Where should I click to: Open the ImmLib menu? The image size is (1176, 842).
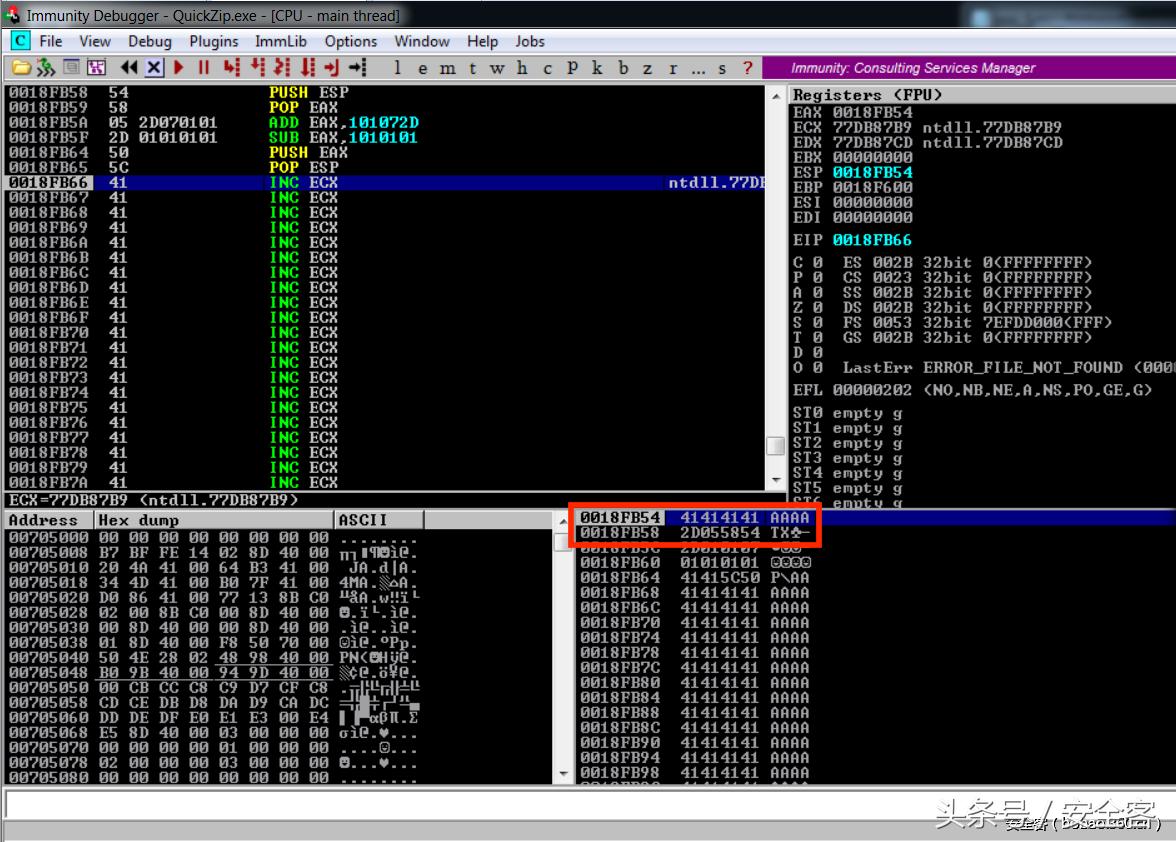(283, 41)
